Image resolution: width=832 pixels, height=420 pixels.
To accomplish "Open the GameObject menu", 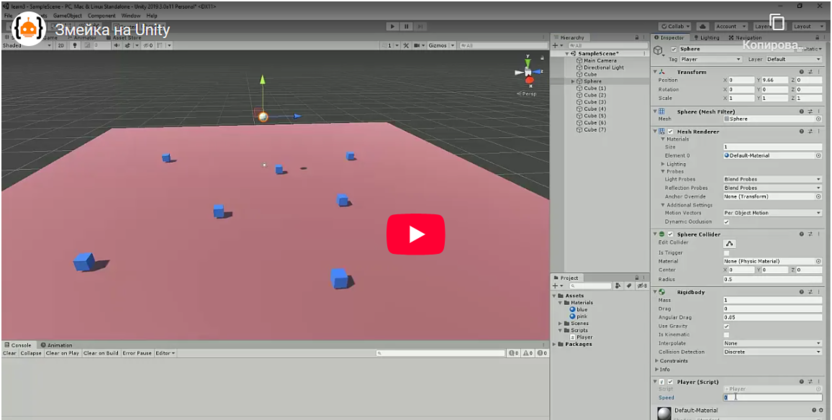I will (x=67, y=16).
